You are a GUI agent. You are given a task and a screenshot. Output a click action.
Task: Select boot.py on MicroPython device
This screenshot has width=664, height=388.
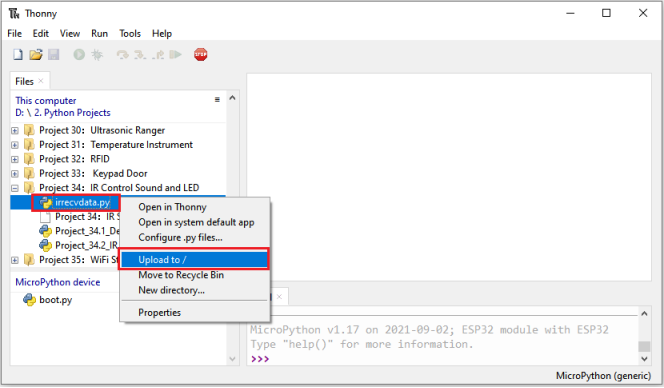point(55,300)
